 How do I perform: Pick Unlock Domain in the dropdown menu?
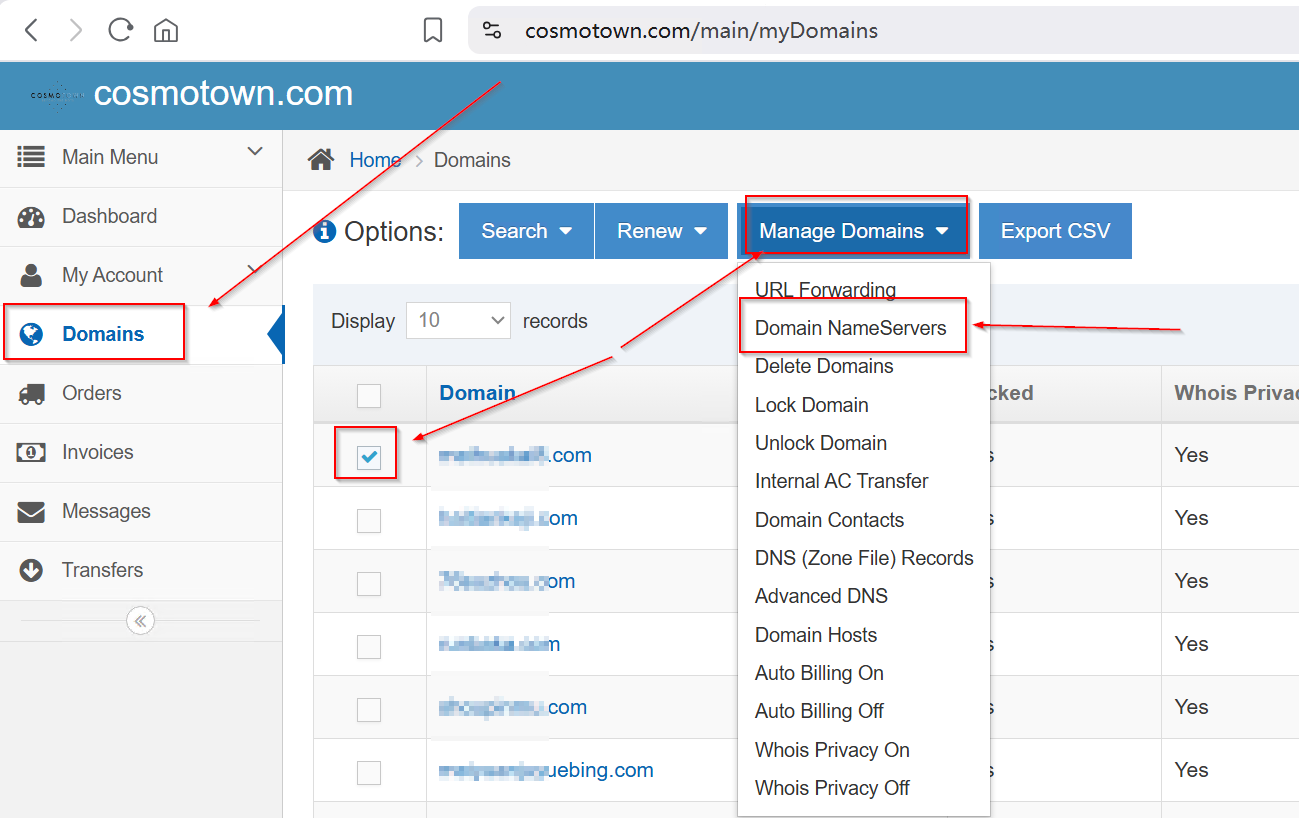point(821,443)
